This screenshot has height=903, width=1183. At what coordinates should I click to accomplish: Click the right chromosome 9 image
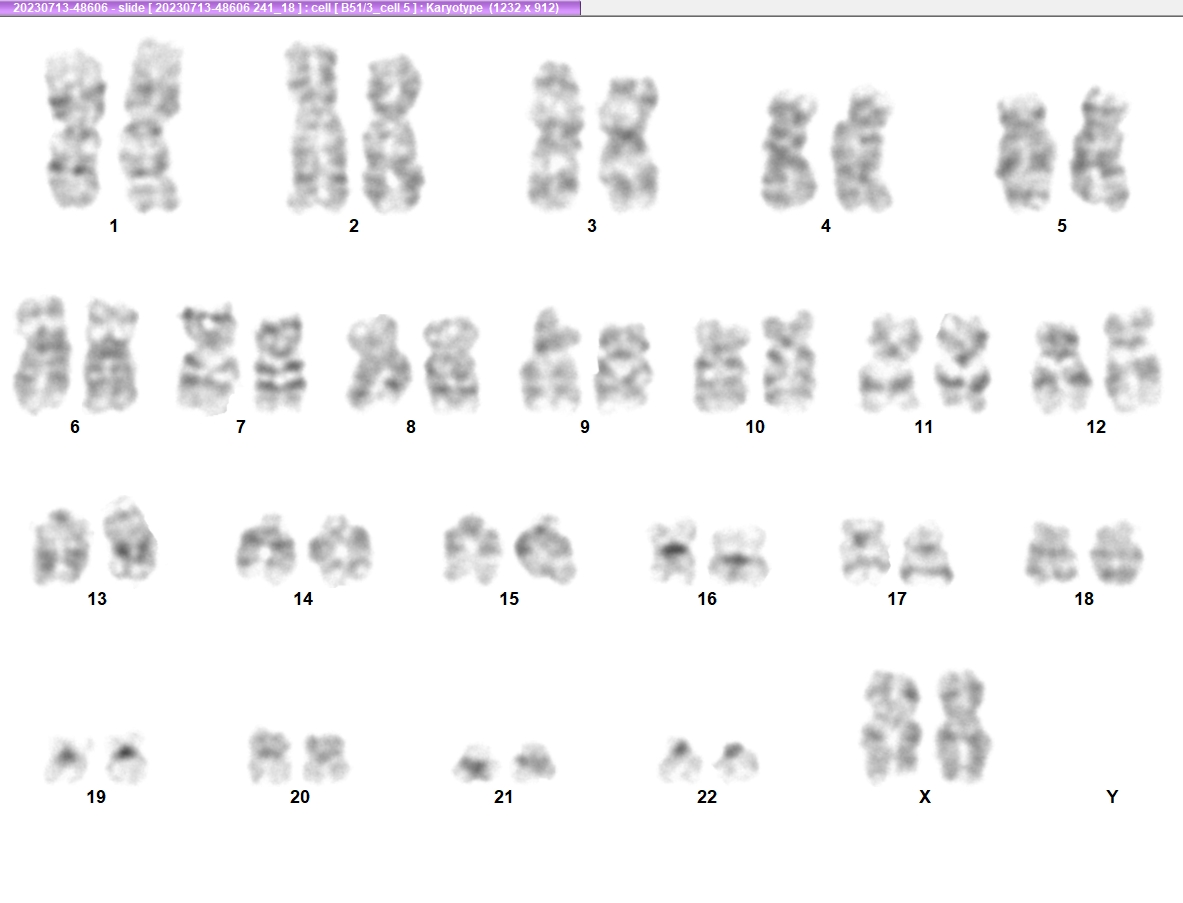623,367
